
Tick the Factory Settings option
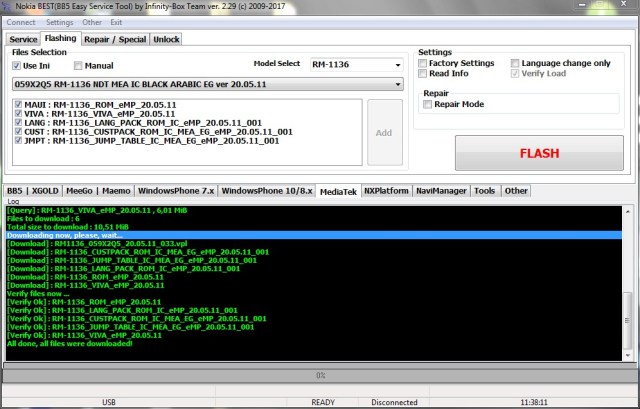(x=424, y=63)
